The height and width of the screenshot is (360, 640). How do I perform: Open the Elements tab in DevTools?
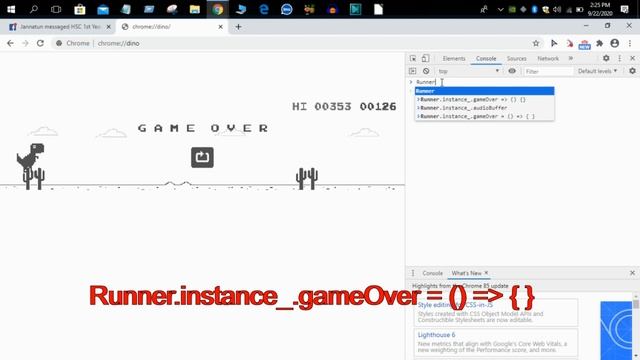[454, 59]
